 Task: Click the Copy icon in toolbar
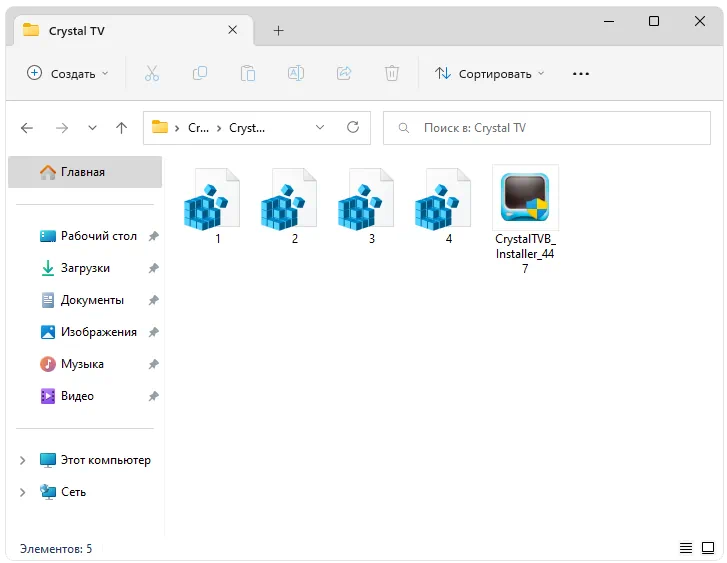(200, 73)
